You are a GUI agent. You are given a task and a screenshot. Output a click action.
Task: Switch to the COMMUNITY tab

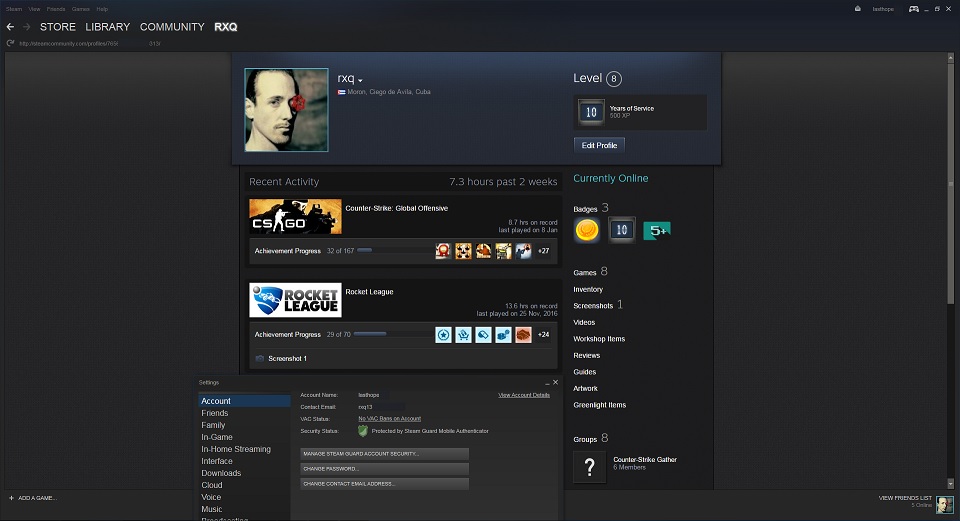172,27
